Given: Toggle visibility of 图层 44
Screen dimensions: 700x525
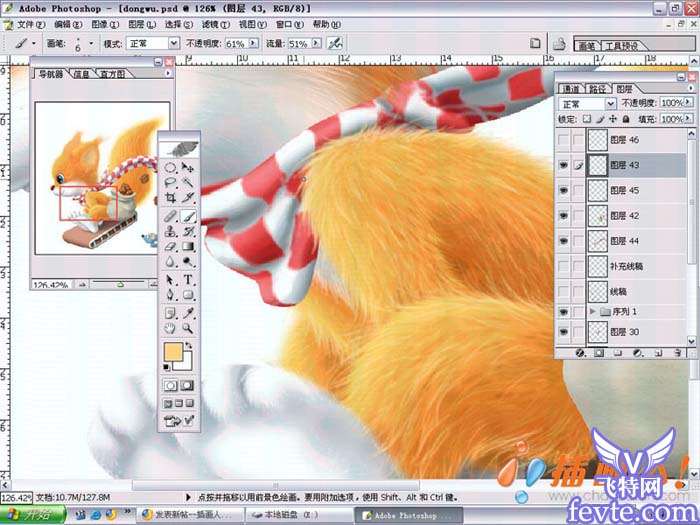Looking at the screenshot, I should [562, 240].
